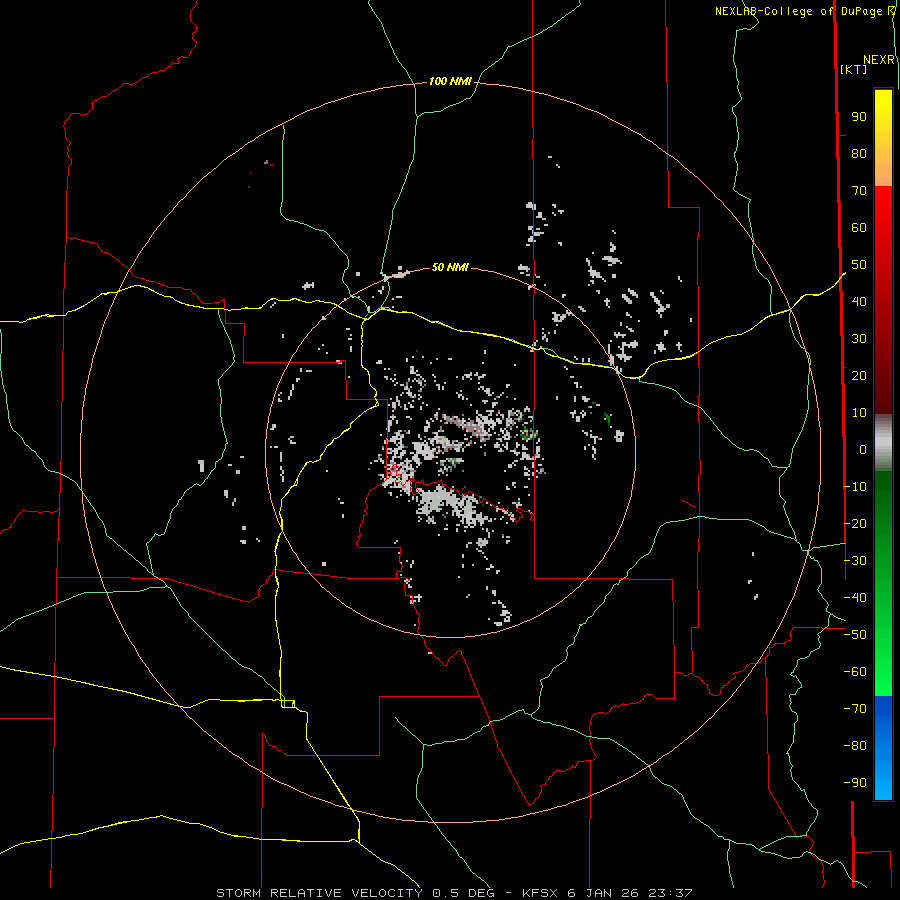900x900 pixels.
Task: Click the 50 NMI range ring label
Action: (x=450, y=267)
